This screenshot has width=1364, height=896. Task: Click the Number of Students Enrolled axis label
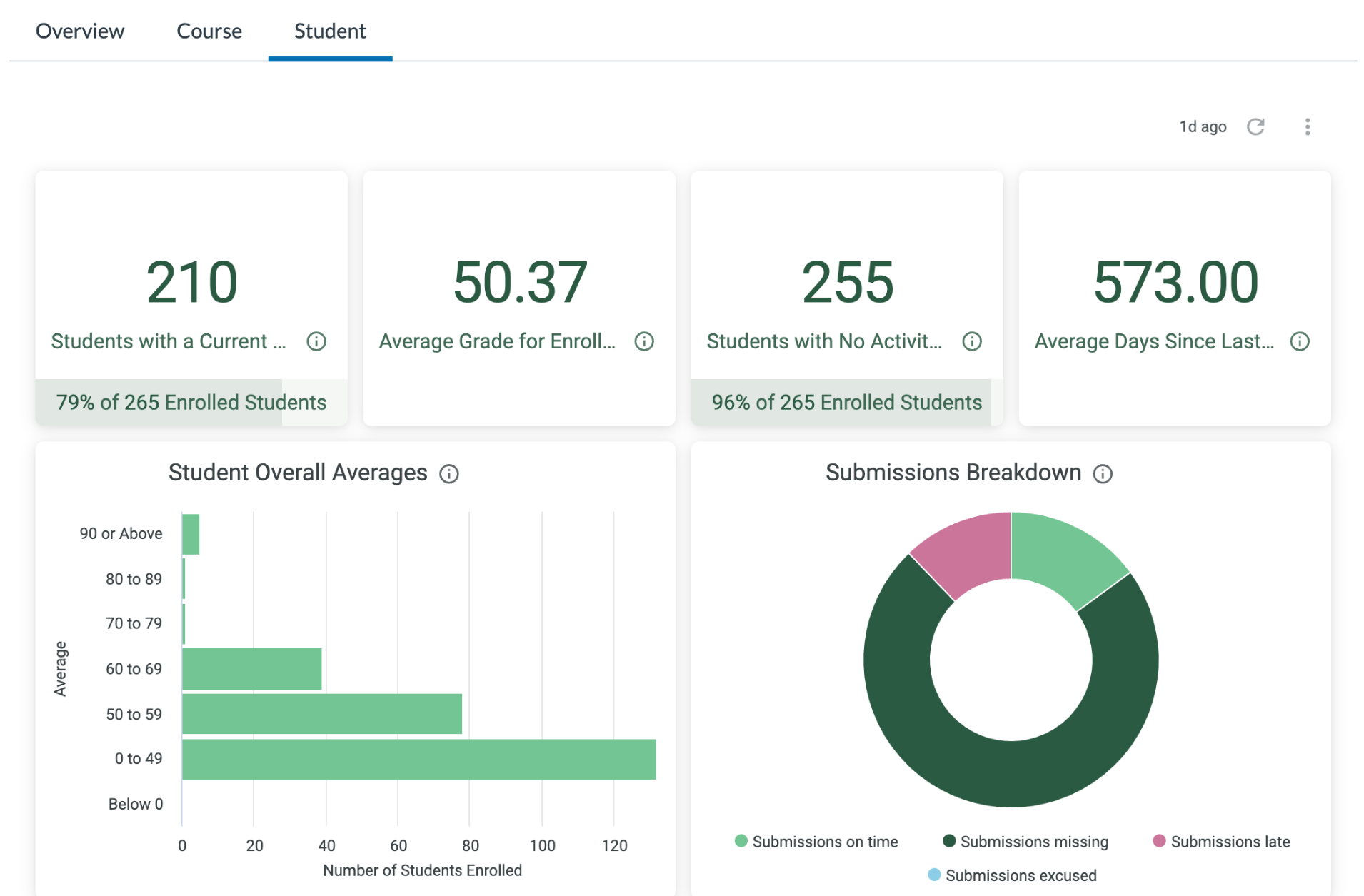point(423,870)
